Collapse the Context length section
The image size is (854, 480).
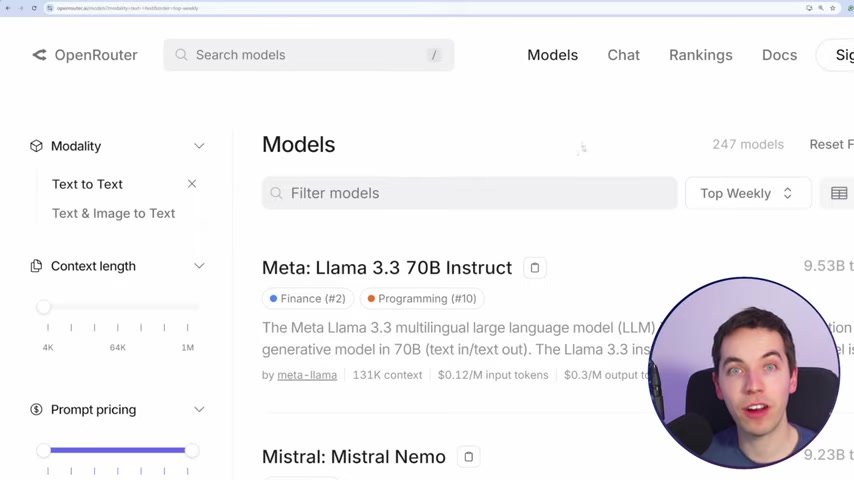199,266
